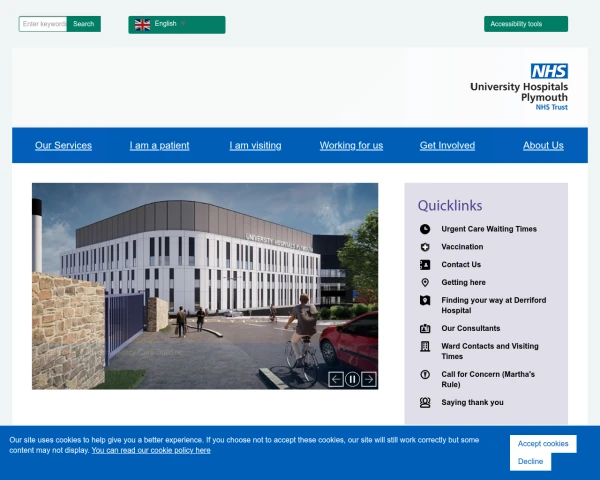Viewport: 600px width, 480px height.
Task: Open the Accessibility tools menu
Action: [526, 24]
